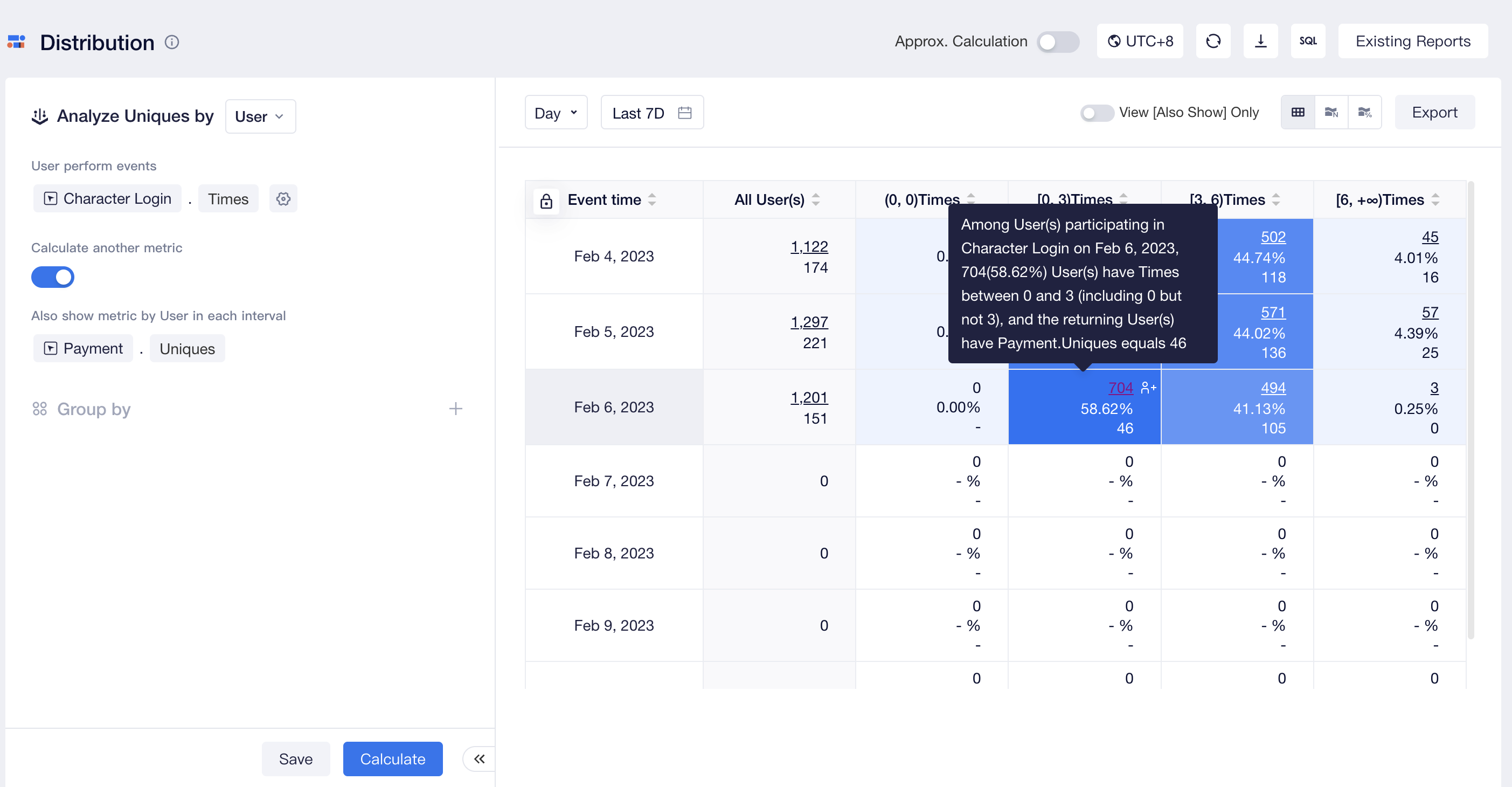Click the Save button
Image resolution: width=1512 pixels, height=787 pixels.
pyautogui.click(x=295, y=759)
